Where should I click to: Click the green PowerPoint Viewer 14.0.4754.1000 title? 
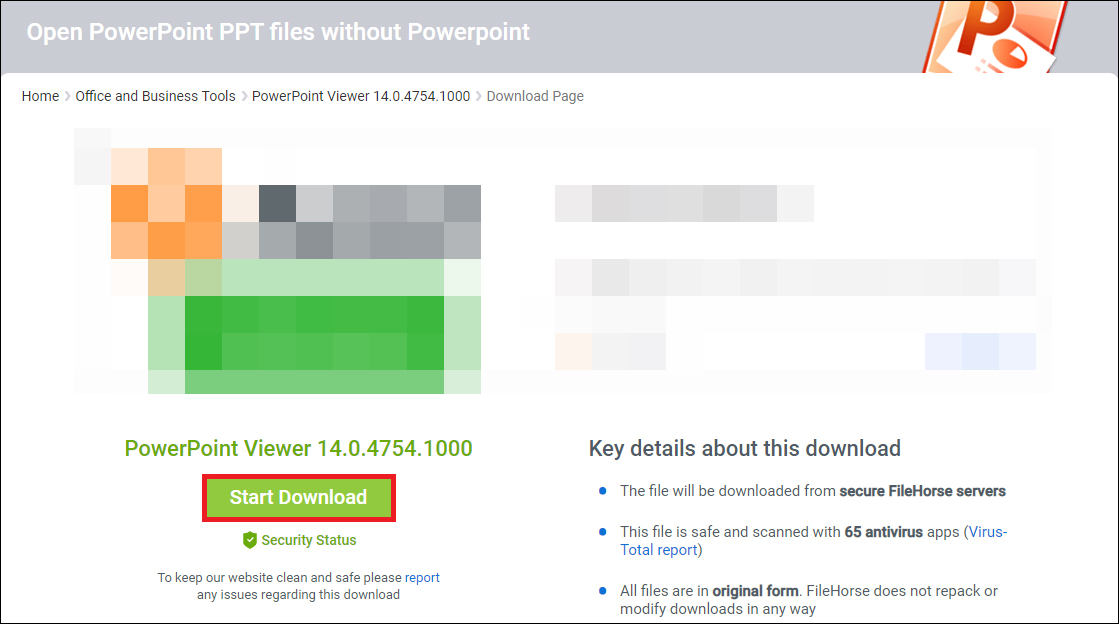pyautogui.click(x=298, y=448)
